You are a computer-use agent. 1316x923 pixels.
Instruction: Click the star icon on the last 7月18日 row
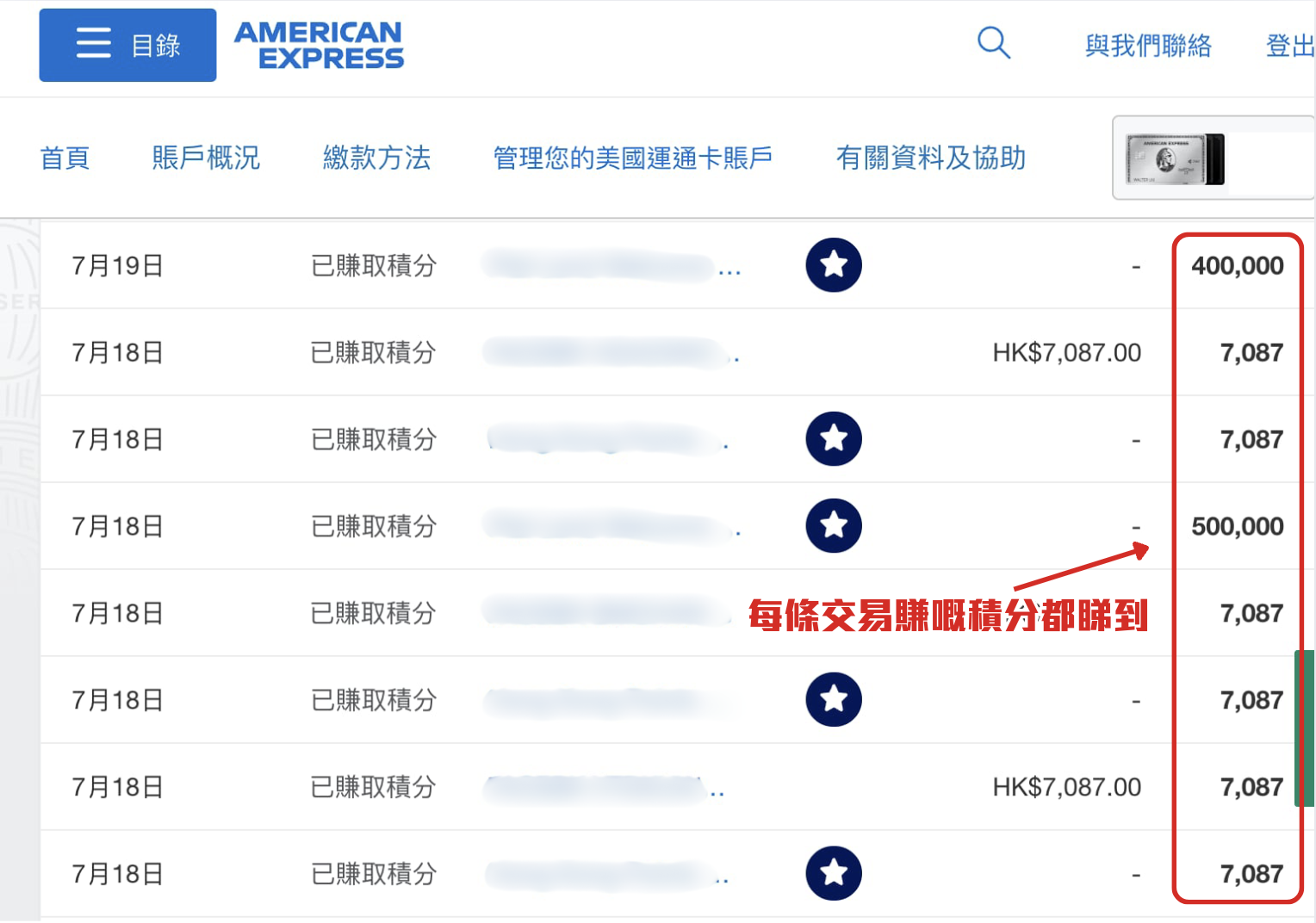[832, 872]
